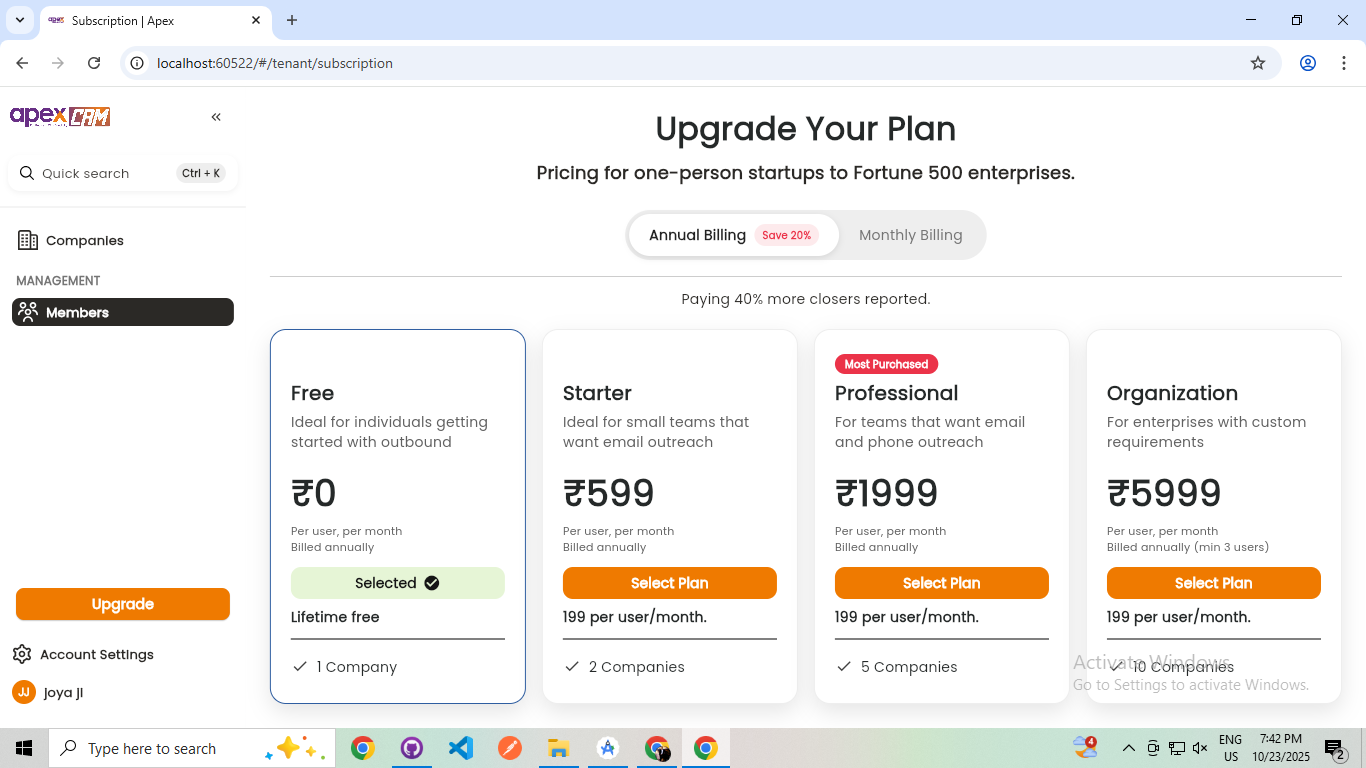Open Visual Studio Code from taskbar
Viewport: 1366px width, 768px height.
click(x=461, y=748)
